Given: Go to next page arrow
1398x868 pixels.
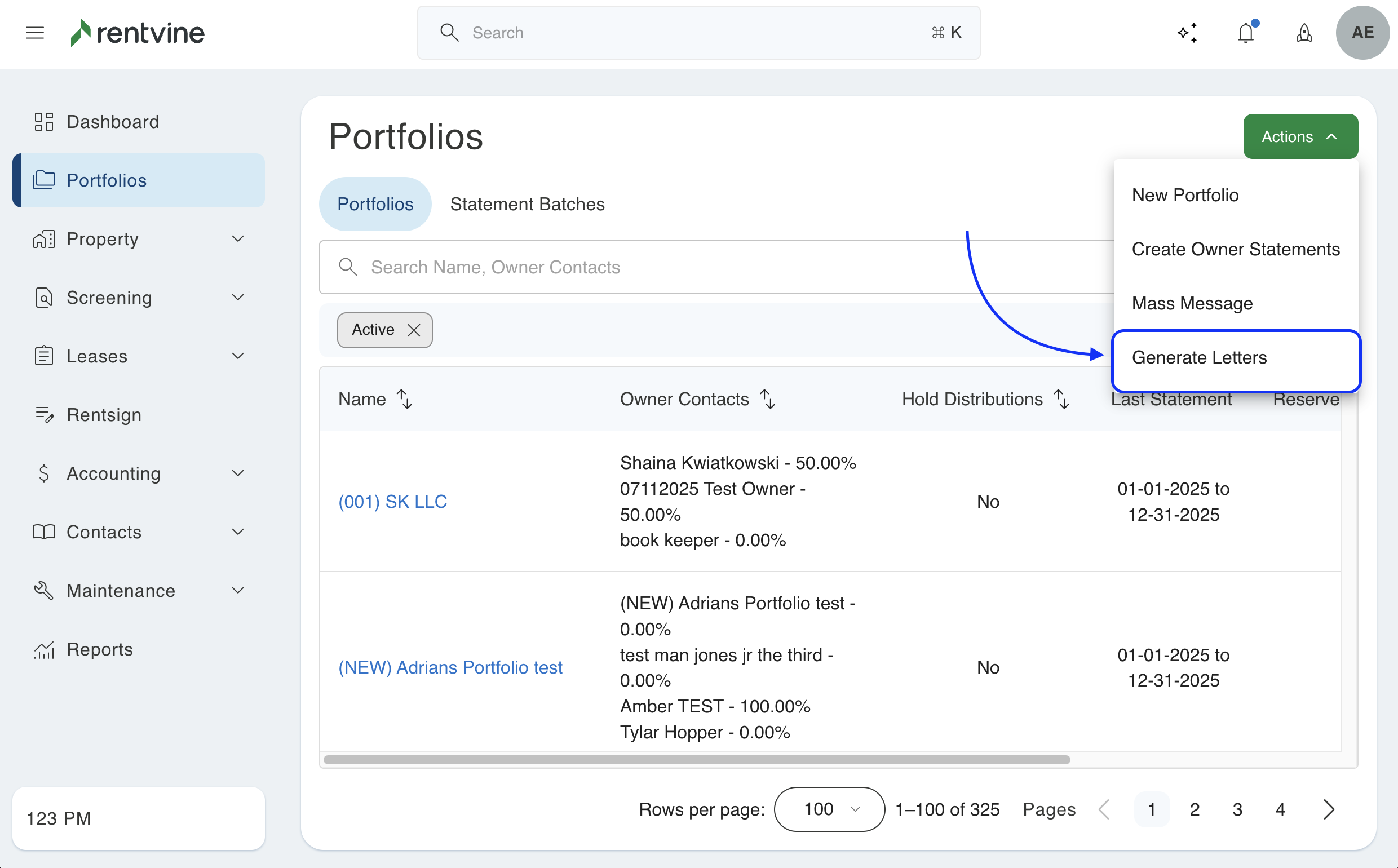Looking at the screenshot, I should [1328, 809].
